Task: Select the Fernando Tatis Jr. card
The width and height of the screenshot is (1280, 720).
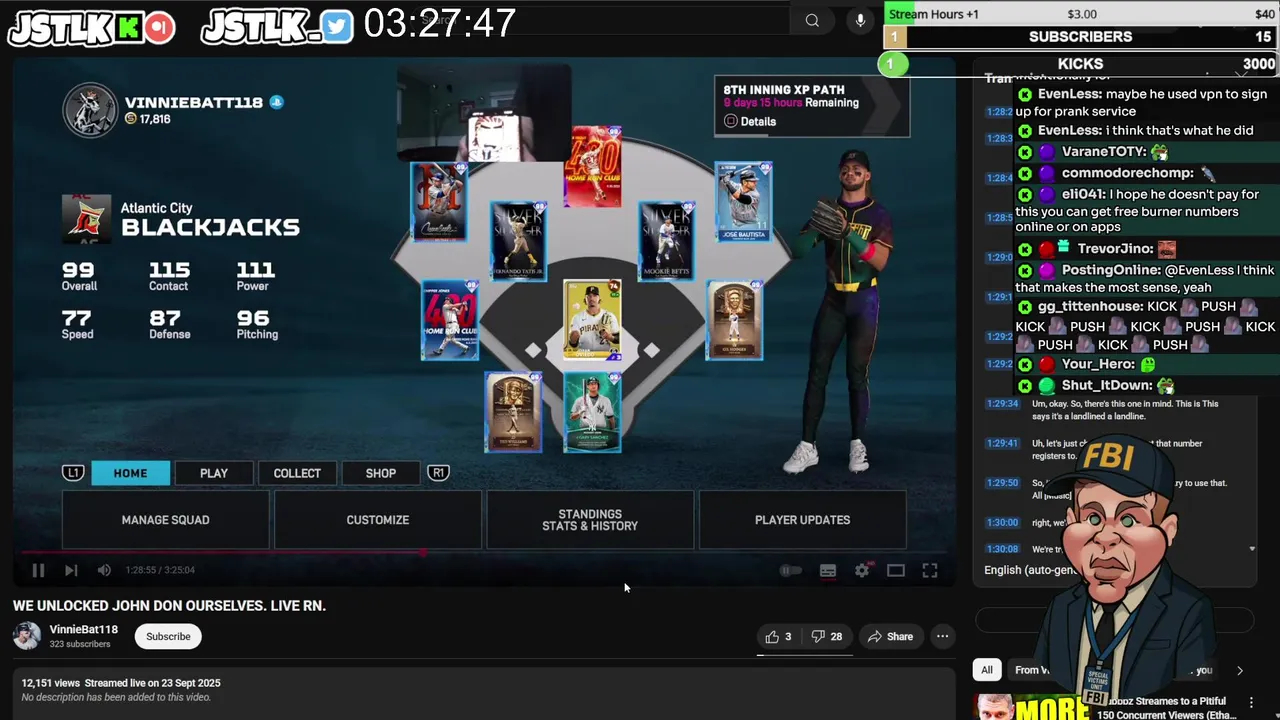Action: tap(518, 241)
